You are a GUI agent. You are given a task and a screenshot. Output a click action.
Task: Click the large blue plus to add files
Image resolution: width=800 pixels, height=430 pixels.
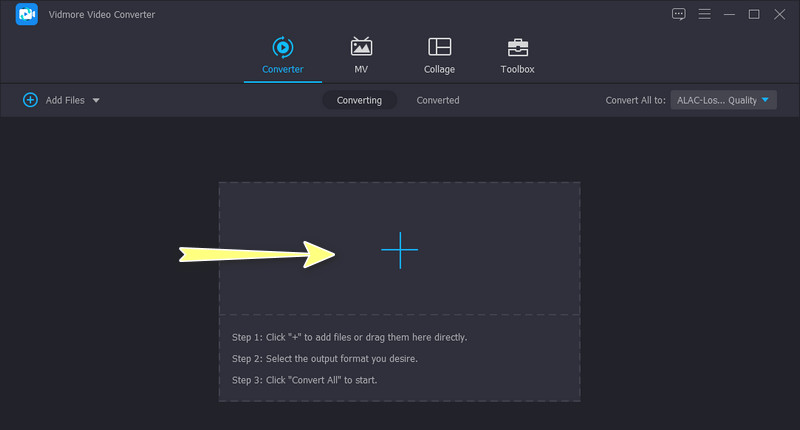point(399,250)
